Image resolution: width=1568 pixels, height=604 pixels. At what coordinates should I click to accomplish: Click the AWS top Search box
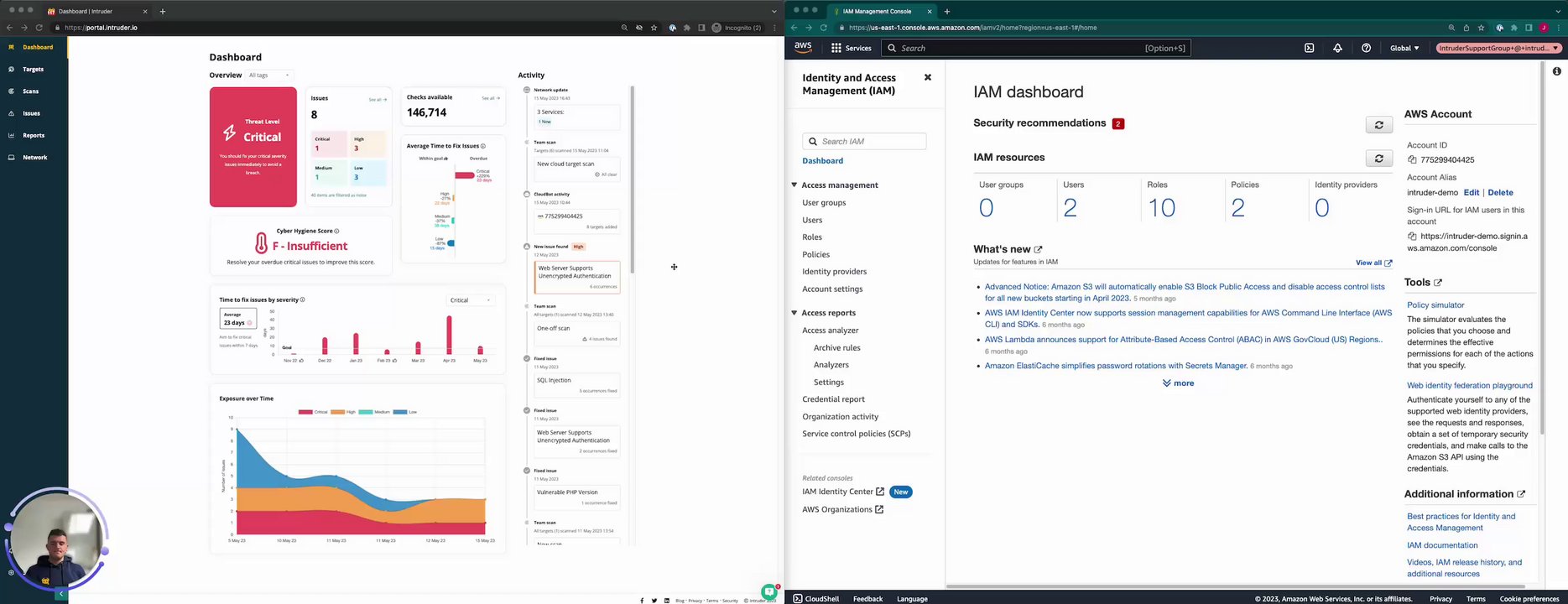(x=1035, y=48)
